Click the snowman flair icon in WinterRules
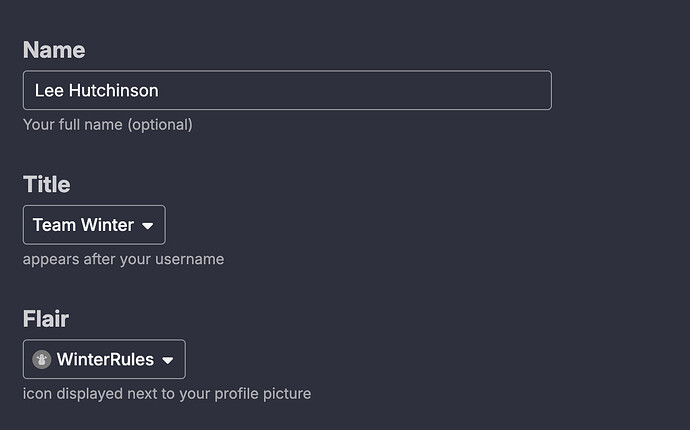Screen dimensions: 690x430 click(x=42, y=359)
